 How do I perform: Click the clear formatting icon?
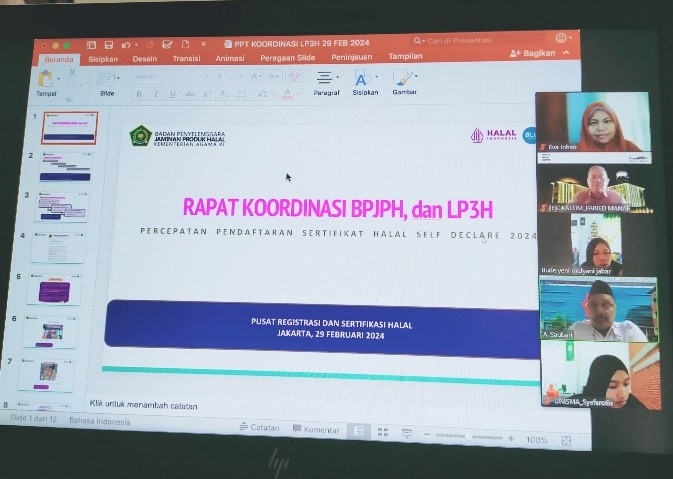[294, 76]
